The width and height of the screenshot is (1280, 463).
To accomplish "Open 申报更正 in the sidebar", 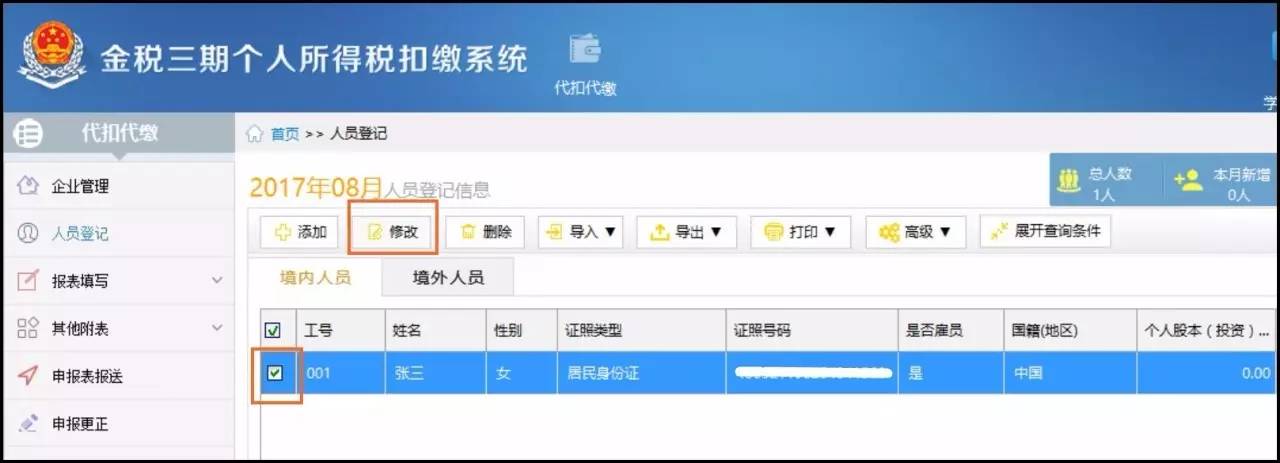I will [x=80, y=424].
